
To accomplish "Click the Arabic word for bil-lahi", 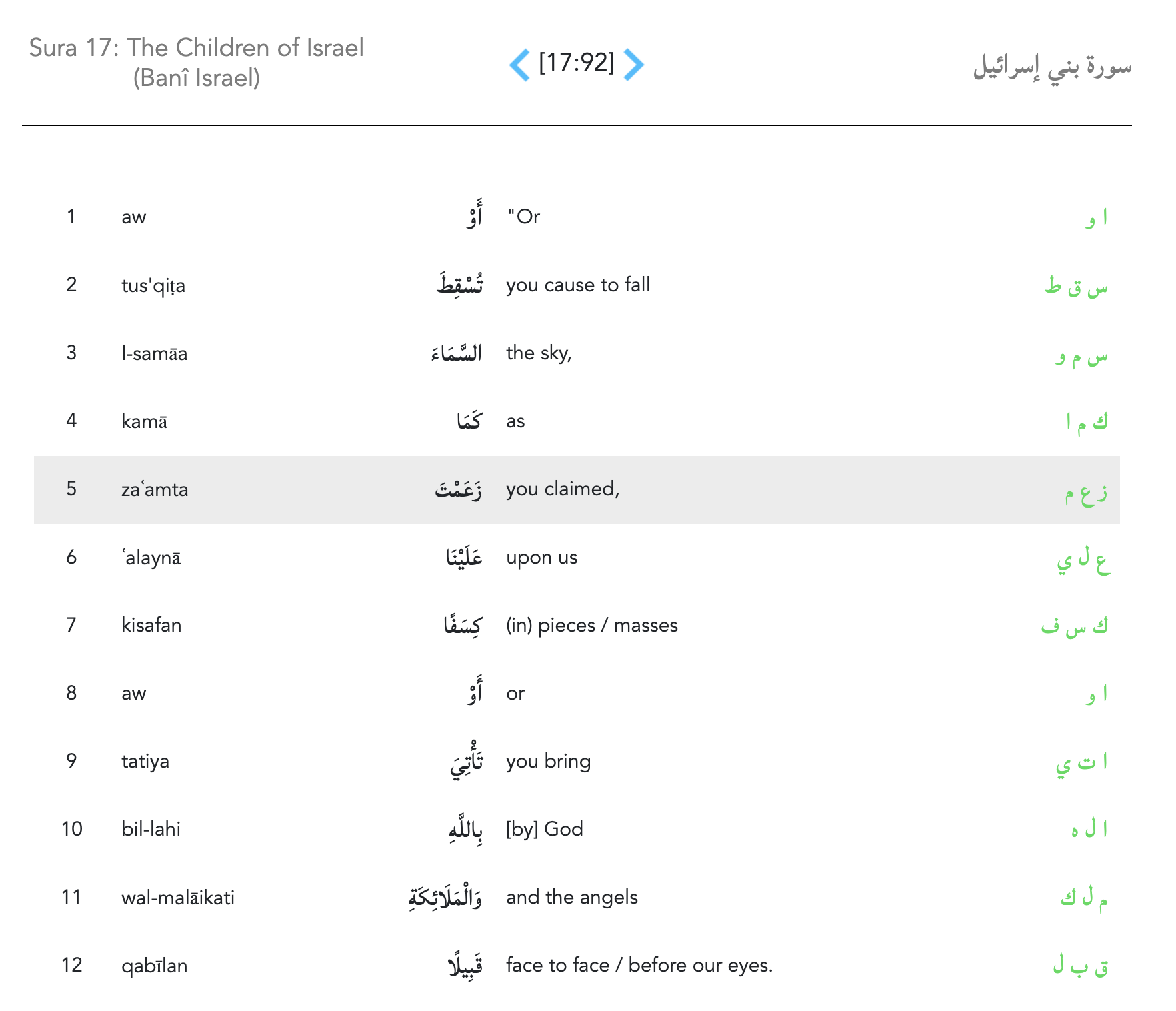I will pos(465,830).
